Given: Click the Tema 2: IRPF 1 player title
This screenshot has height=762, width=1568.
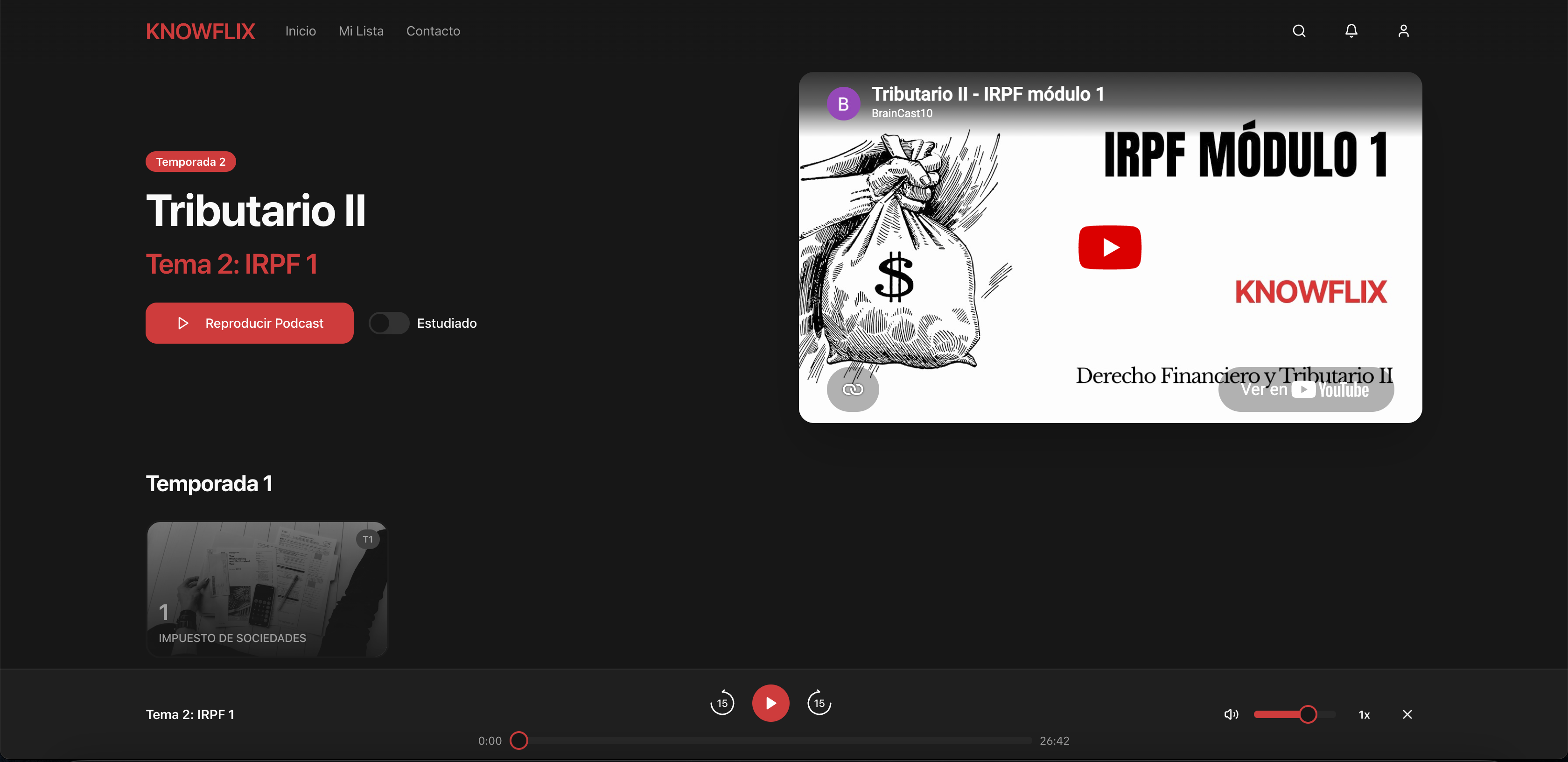Looking at the screenshot, I should pyautogui.click(x=190, y=714).
